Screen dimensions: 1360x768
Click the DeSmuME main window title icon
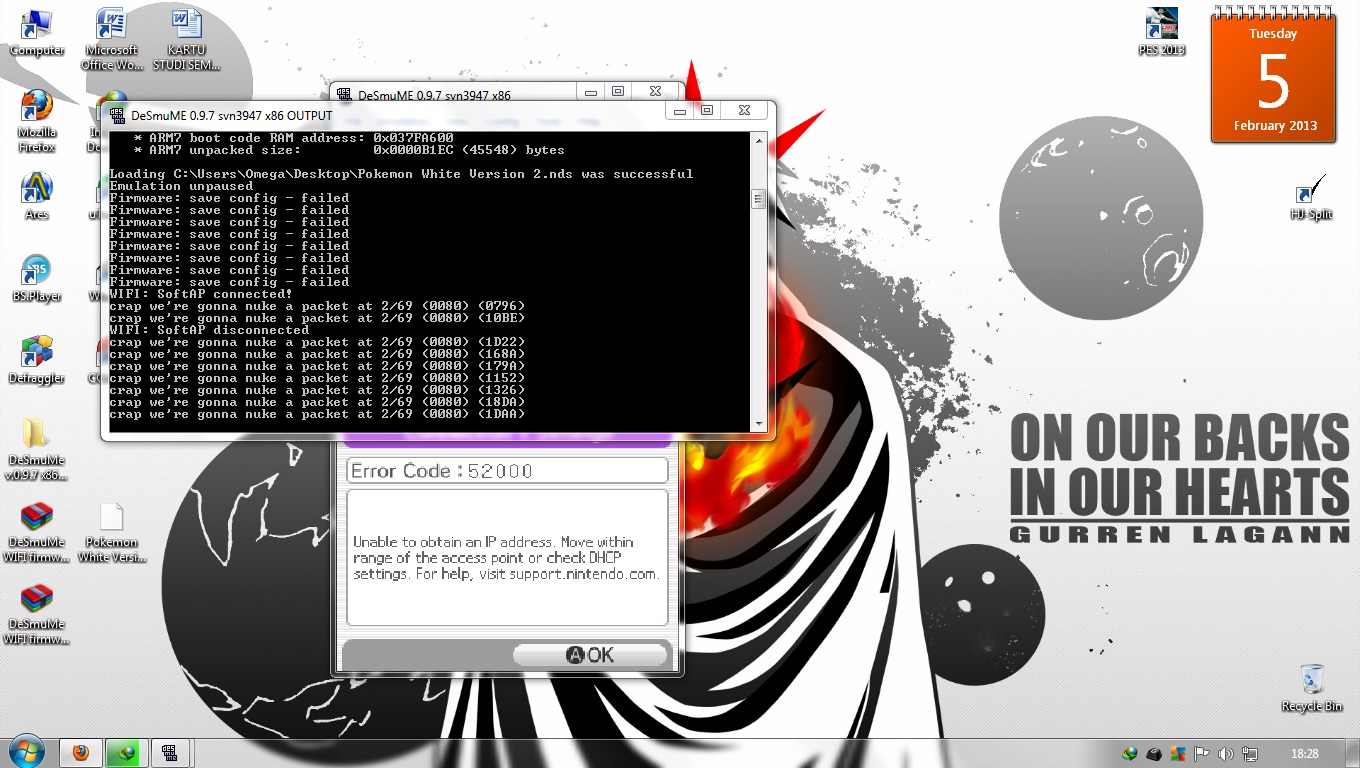click(345, 96)
